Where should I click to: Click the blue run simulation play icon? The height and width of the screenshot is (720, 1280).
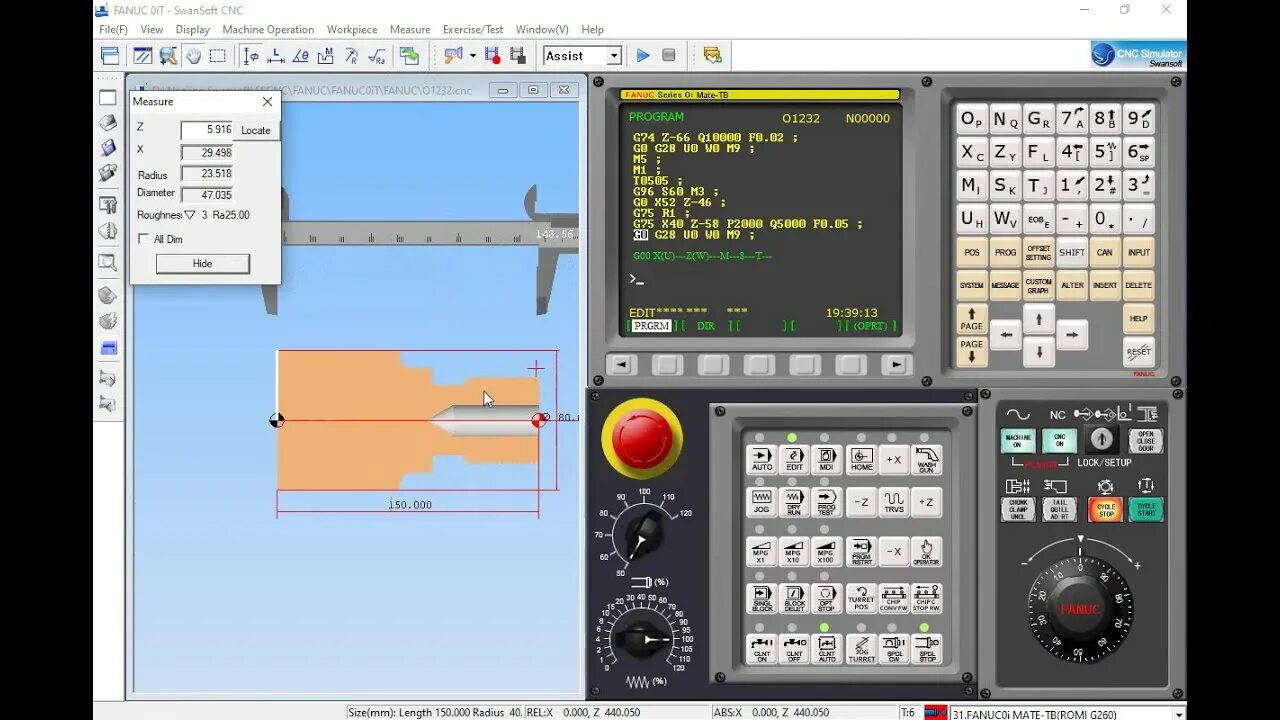point(643,56)
